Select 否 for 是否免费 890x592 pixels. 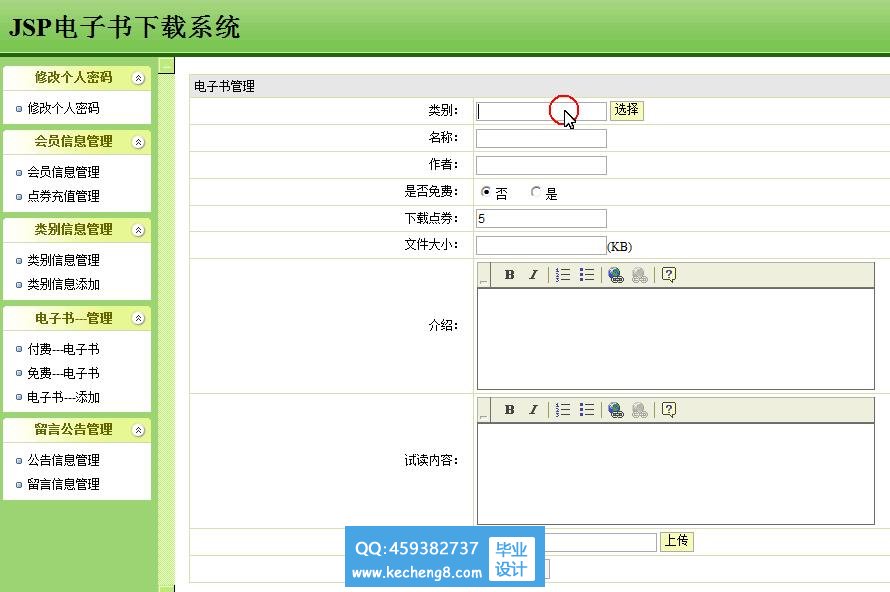point(485,192)
